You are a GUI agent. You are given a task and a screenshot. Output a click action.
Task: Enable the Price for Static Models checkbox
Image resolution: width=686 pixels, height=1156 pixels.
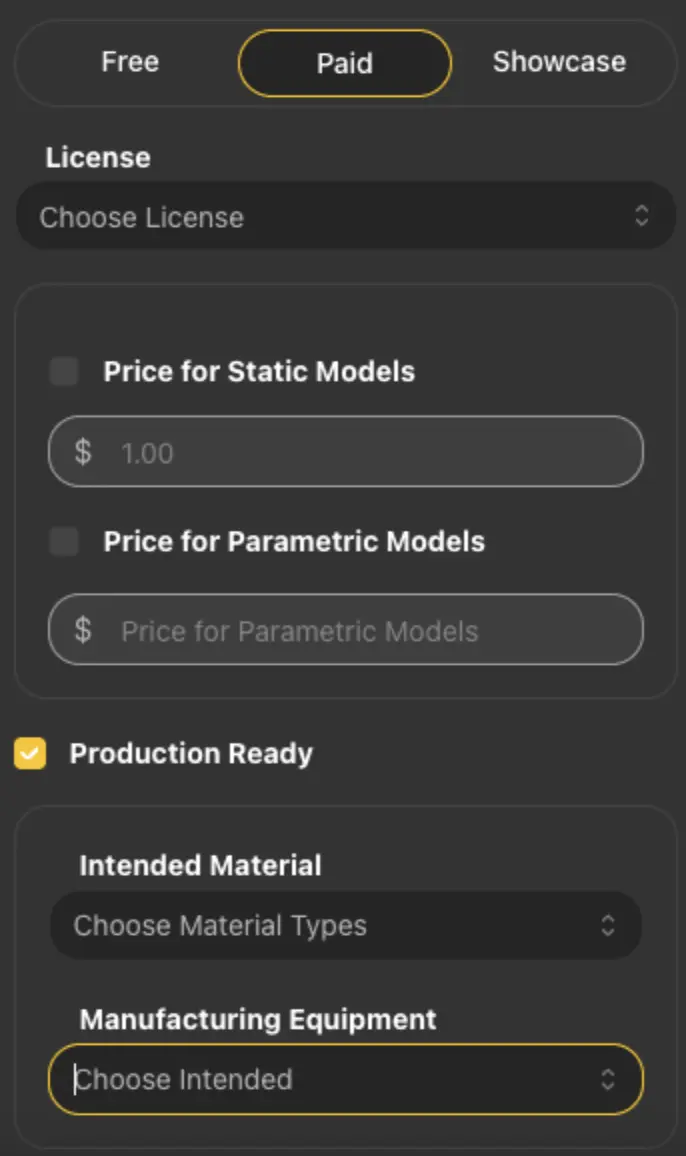pos(64,371)
